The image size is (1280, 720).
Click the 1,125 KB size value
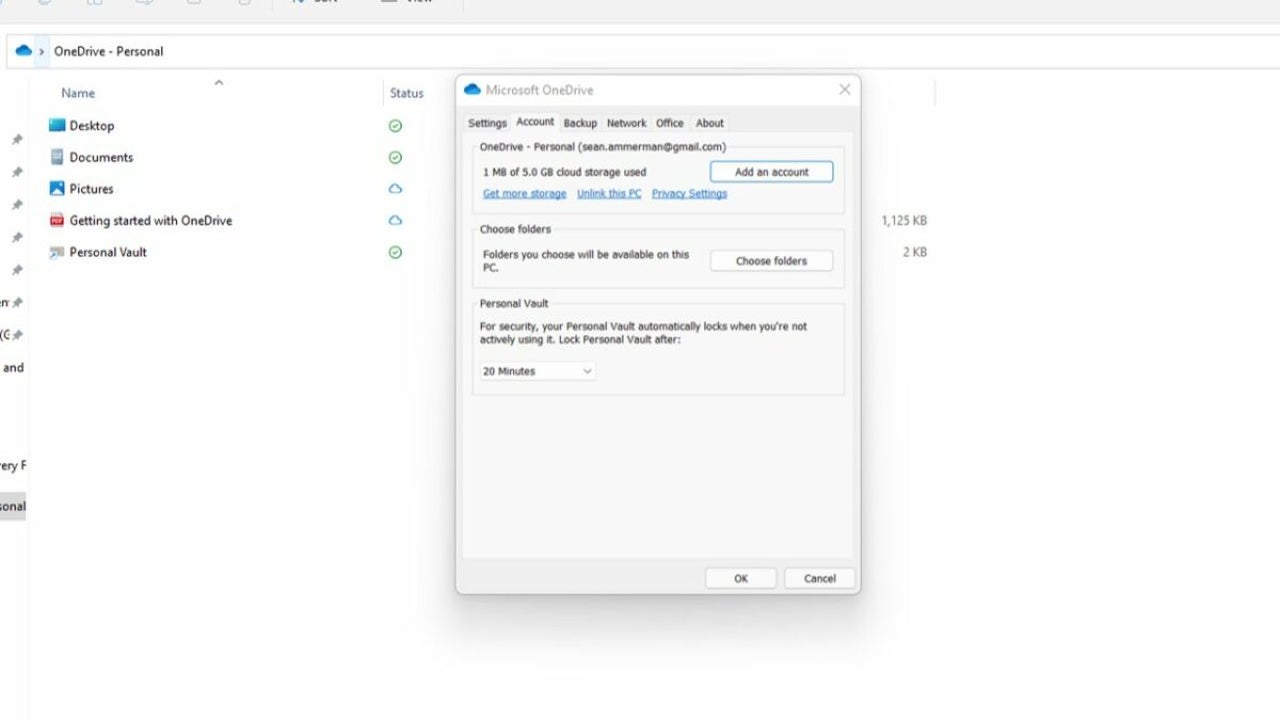click(x=904, y=220)
